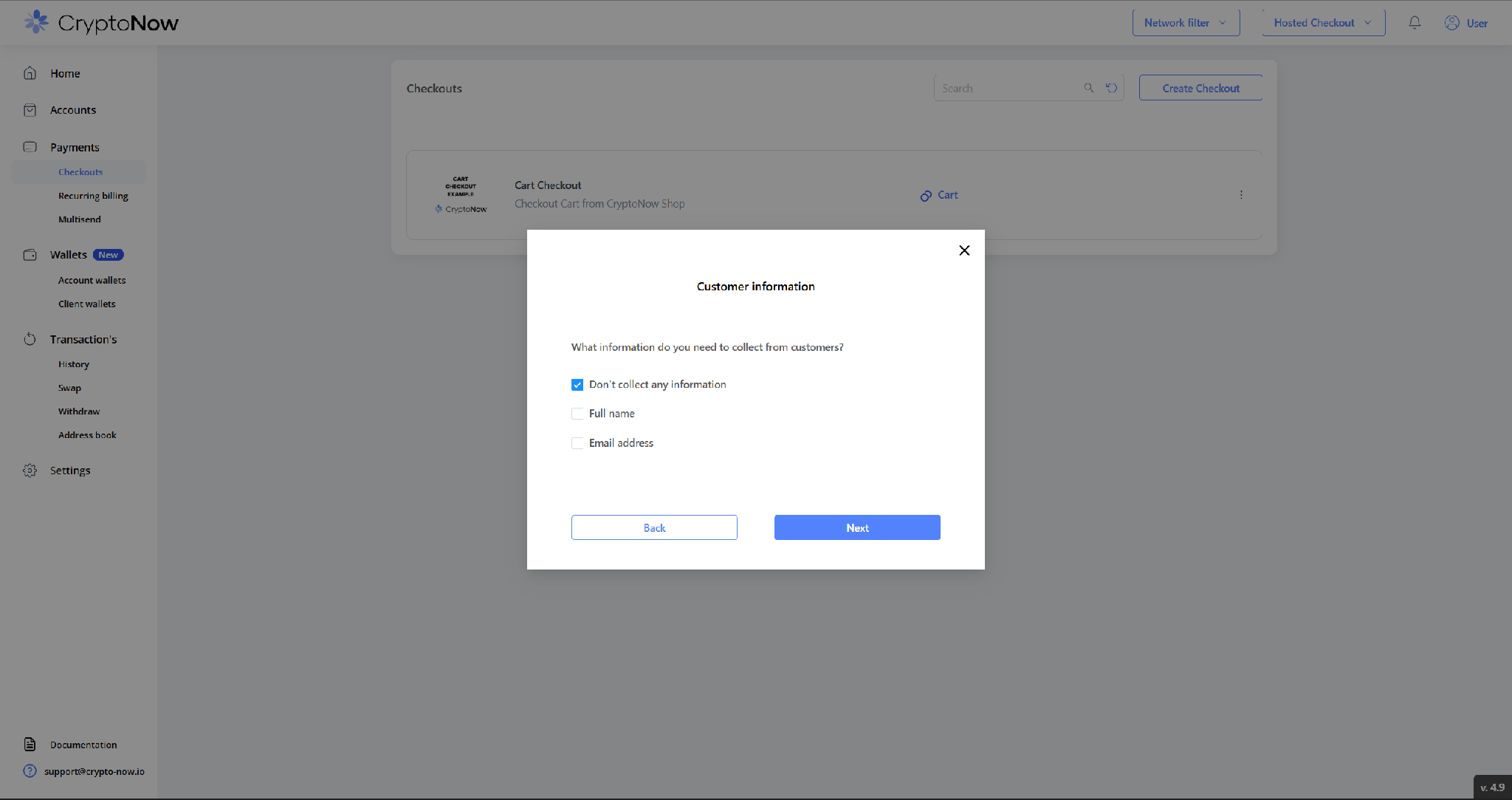
Task: Uncheck Don't collect any information
Action: tap(577, 385)
